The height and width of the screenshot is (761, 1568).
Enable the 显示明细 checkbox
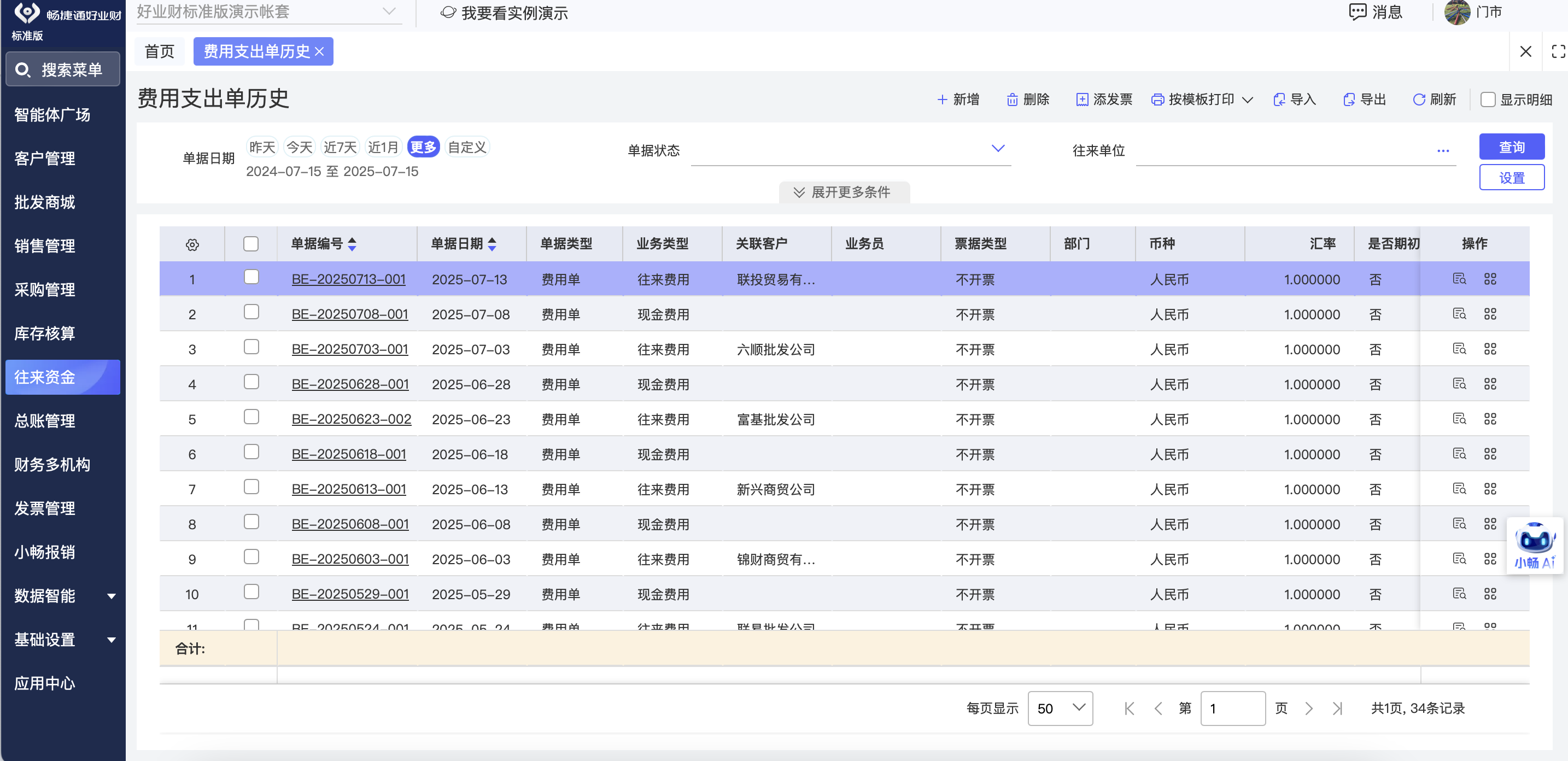[1488, 100]
